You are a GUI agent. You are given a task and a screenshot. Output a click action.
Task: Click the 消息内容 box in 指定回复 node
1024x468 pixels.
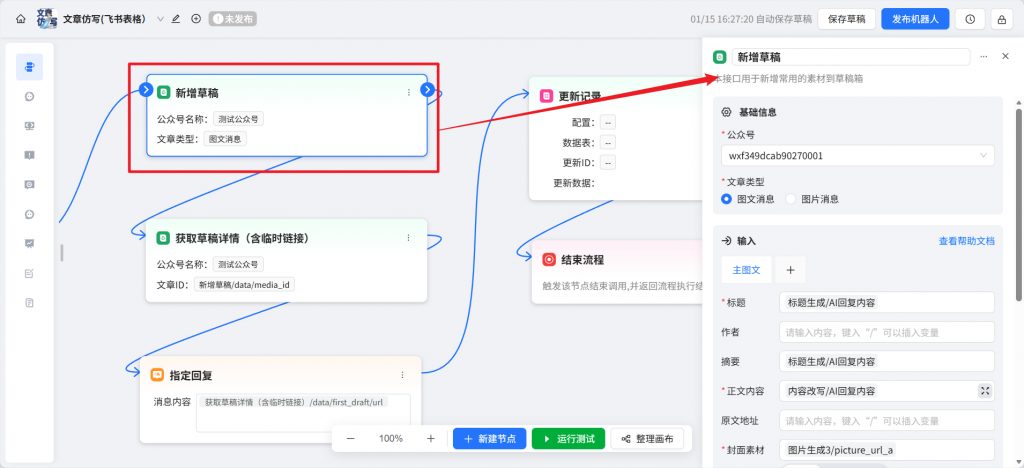coord(303,413)
